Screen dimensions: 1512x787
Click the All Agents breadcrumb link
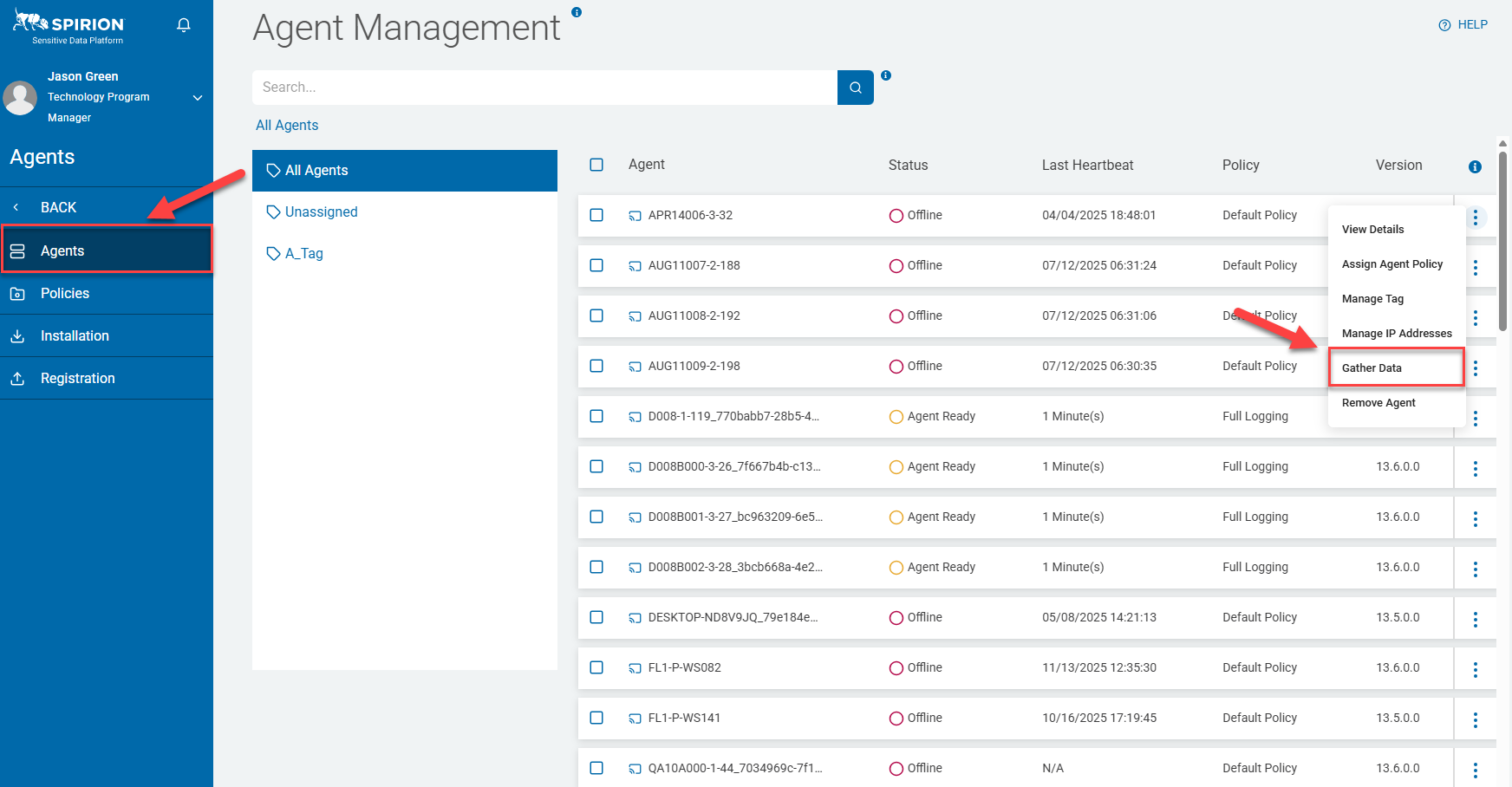(287, 125)
